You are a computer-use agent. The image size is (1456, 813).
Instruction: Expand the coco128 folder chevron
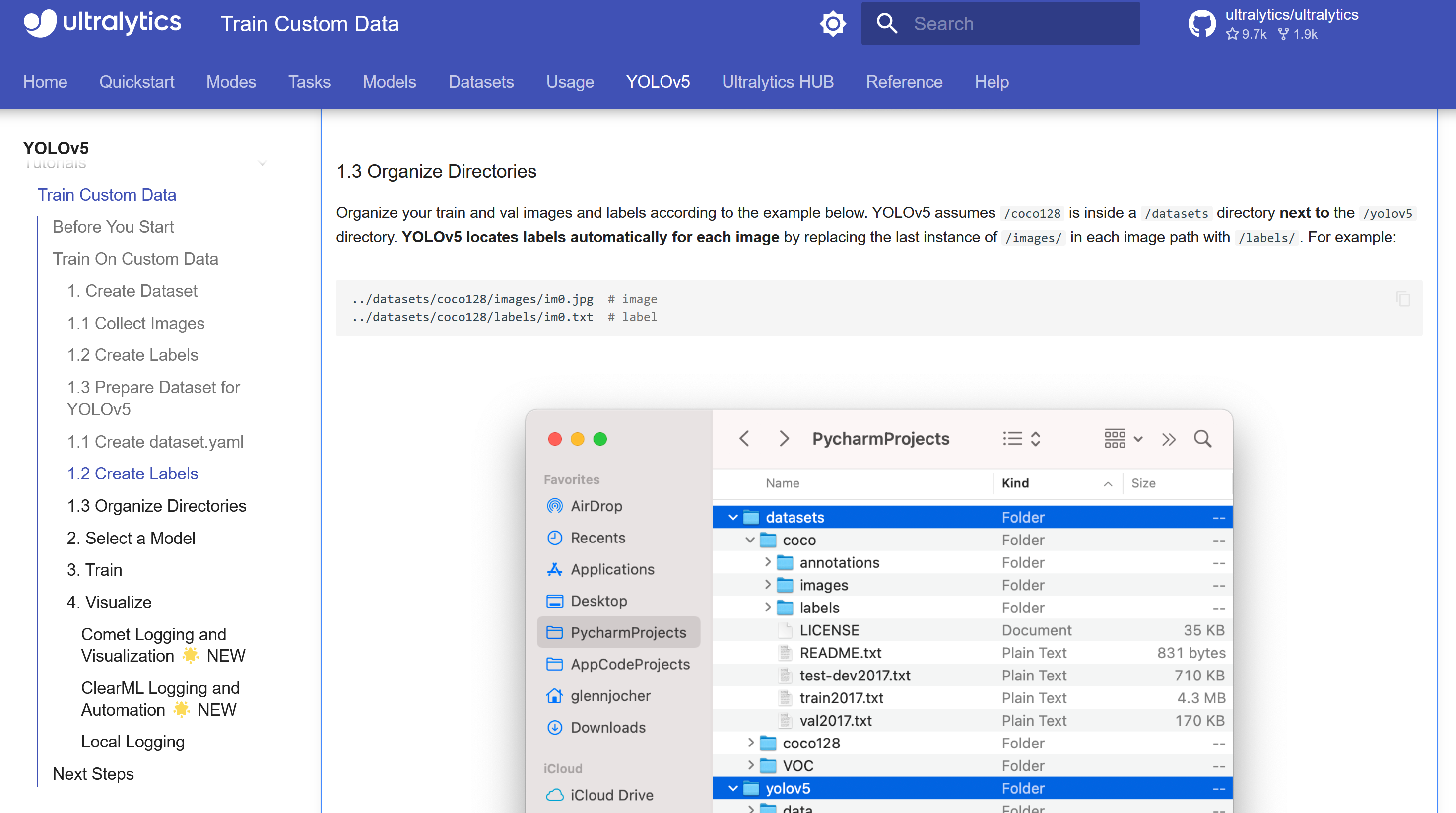pos(751,743)
